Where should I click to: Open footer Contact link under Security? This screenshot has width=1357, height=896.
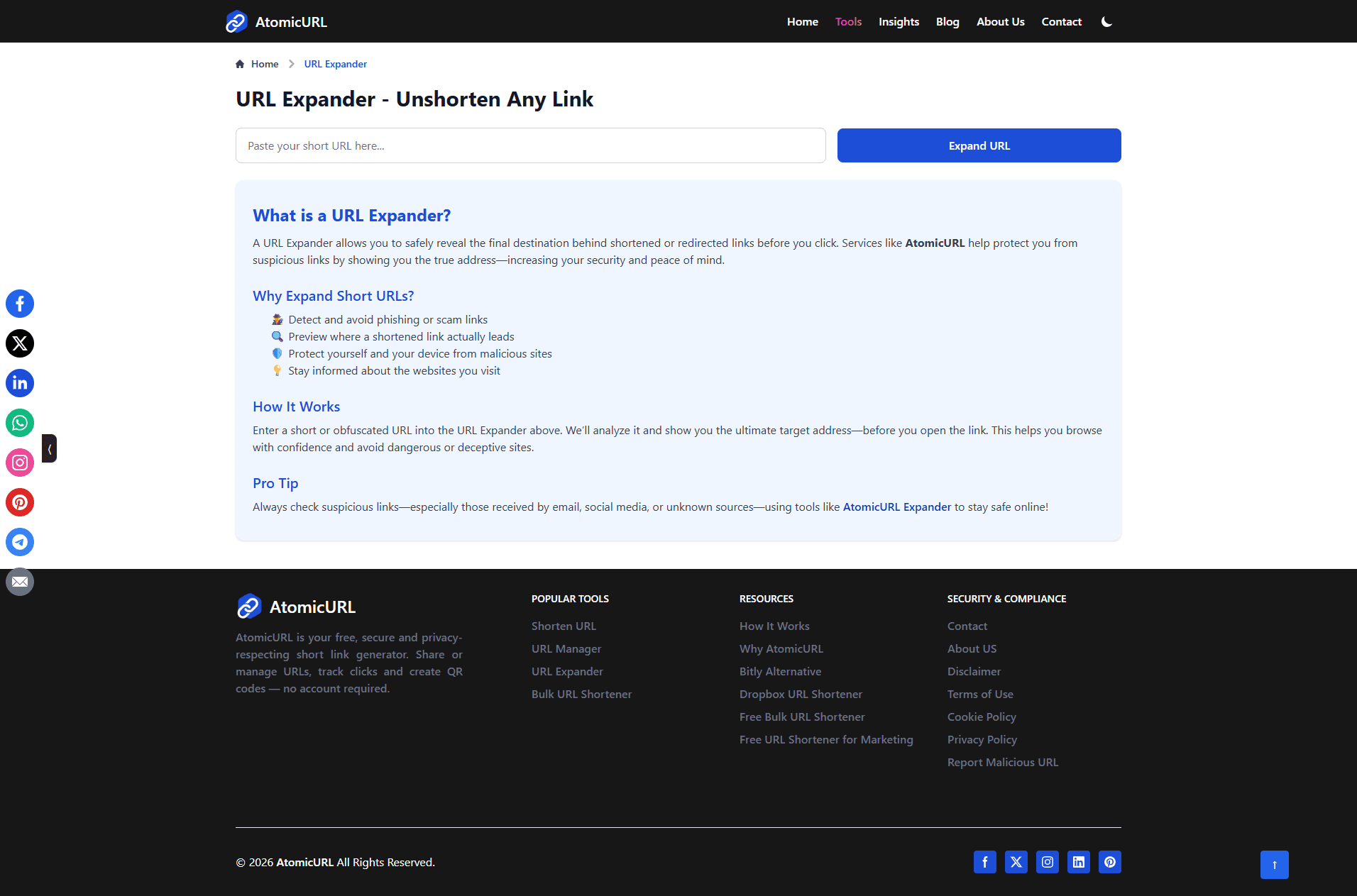(x=967, y=626)
